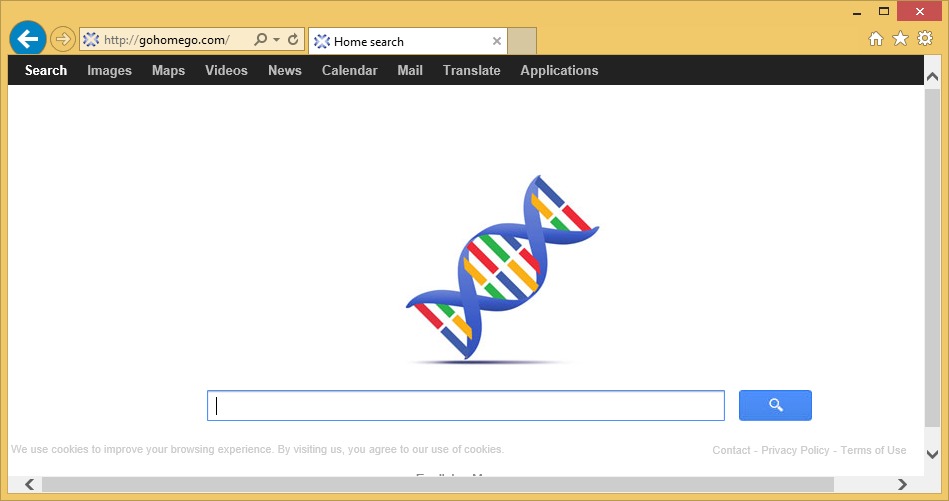Click the Refresh page icon
The image size is (949, 501).
293,39
